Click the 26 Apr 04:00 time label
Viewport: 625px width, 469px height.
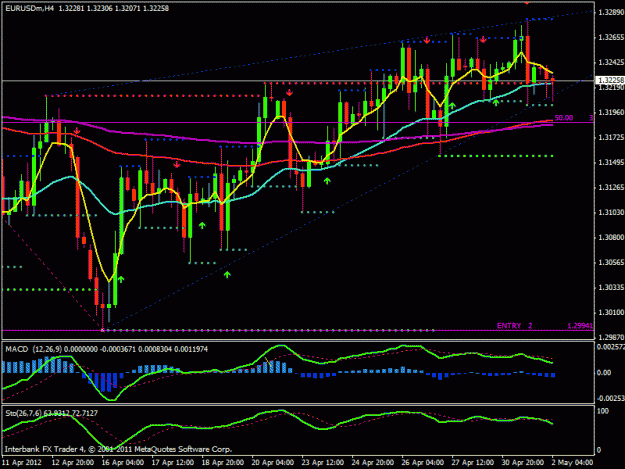pyautogui.click(x=423, y=463)
